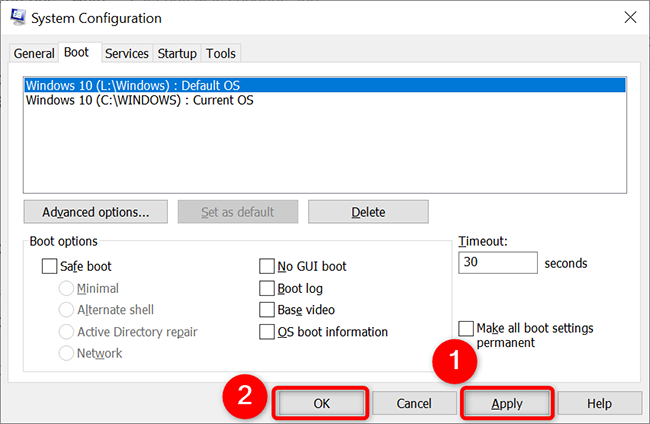Tick the No GUI boot checkbox
The width and height of the screenshot is (650, 424).
[267, 267]
